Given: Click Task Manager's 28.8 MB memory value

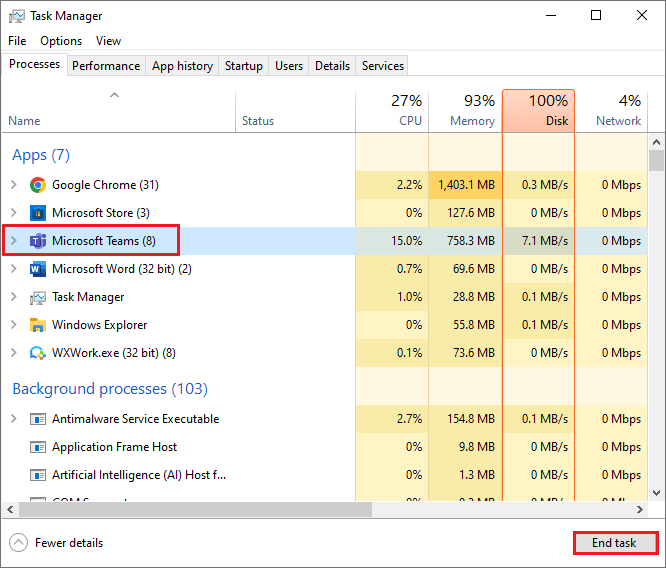Looking at the screenshot, I should (474, 297).
